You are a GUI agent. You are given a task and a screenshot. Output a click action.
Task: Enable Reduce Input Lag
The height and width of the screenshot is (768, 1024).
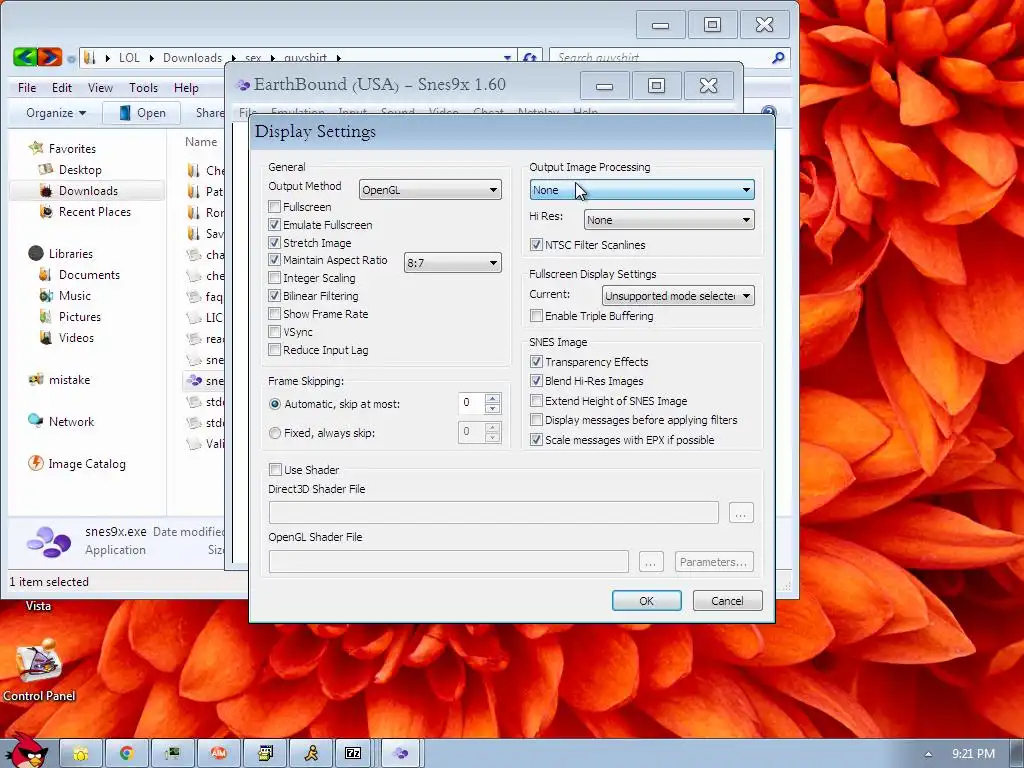pyautogui.click(x=275, y=349)
